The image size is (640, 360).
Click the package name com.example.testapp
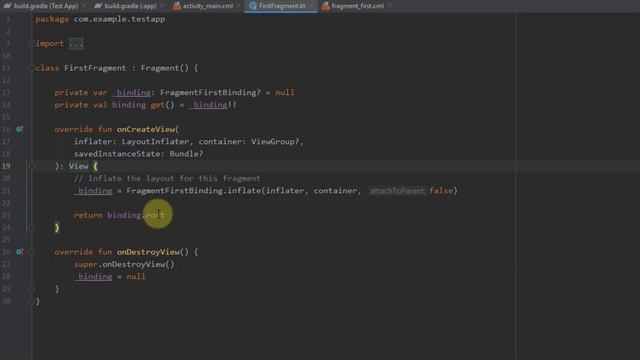coord(119,19)
